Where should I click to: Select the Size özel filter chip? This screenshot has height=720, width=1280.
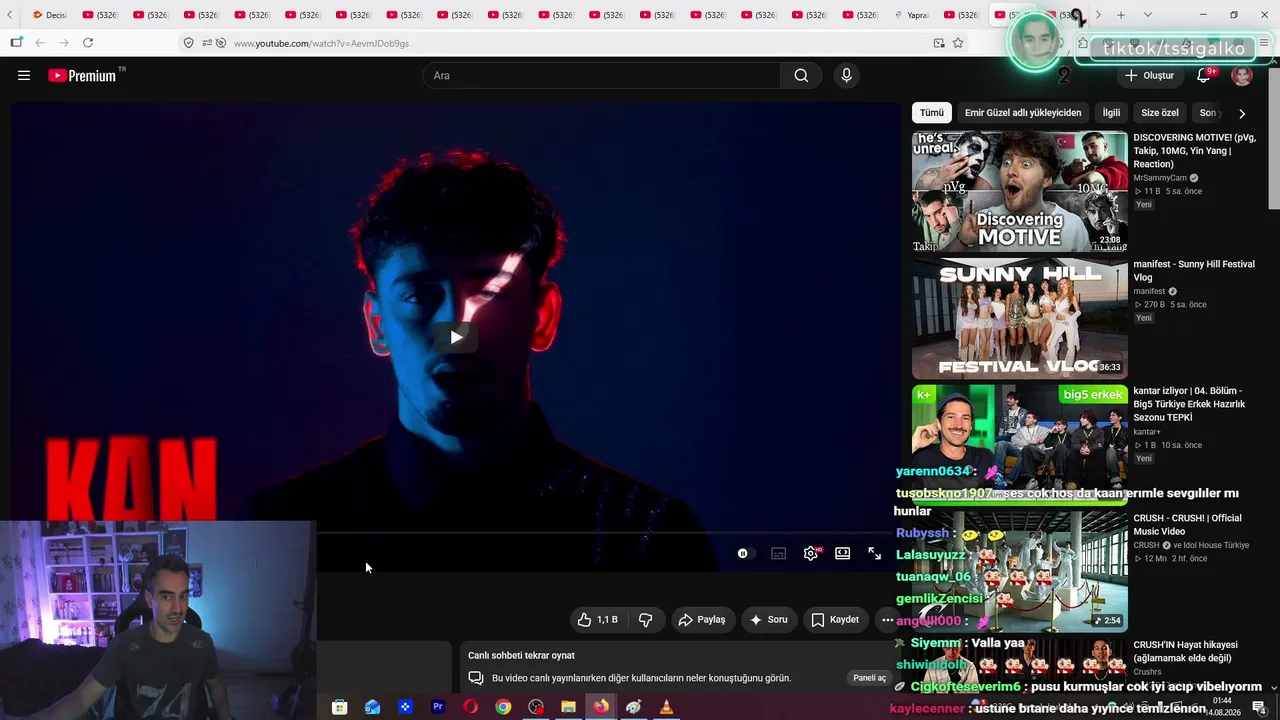pyautogui.click(x=1160, y=113)
